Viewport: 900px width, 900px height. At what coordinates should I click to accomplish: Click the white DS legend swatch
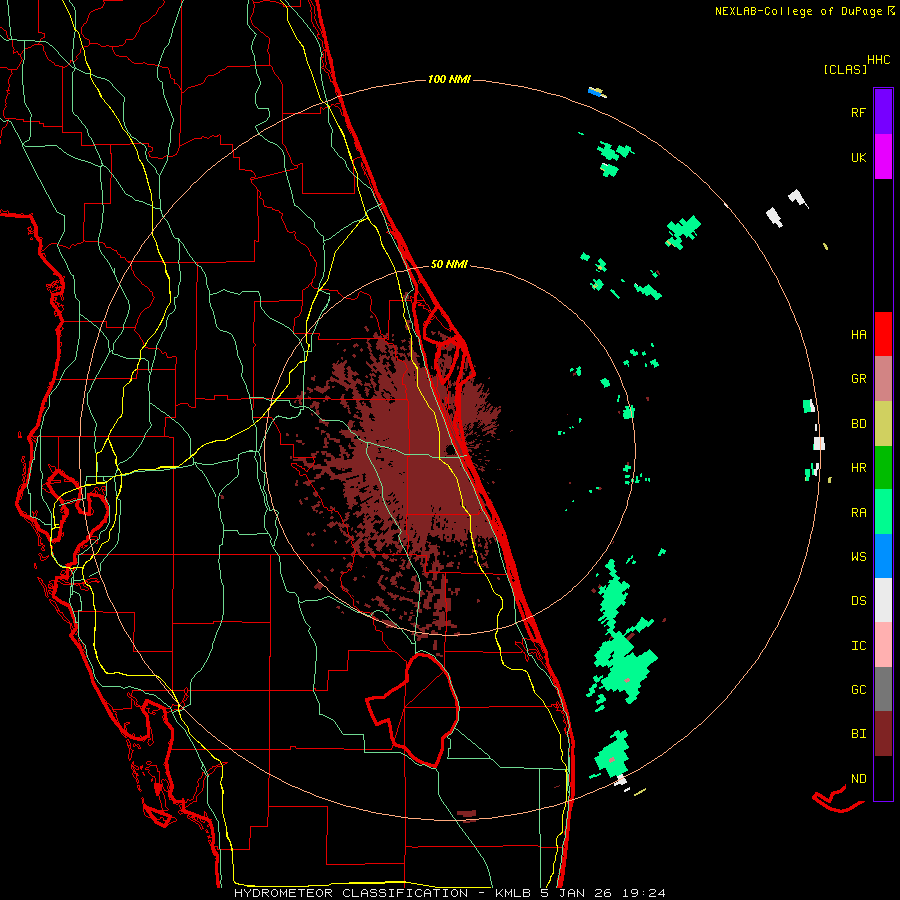pyautogui.click(x=883, y=600)
